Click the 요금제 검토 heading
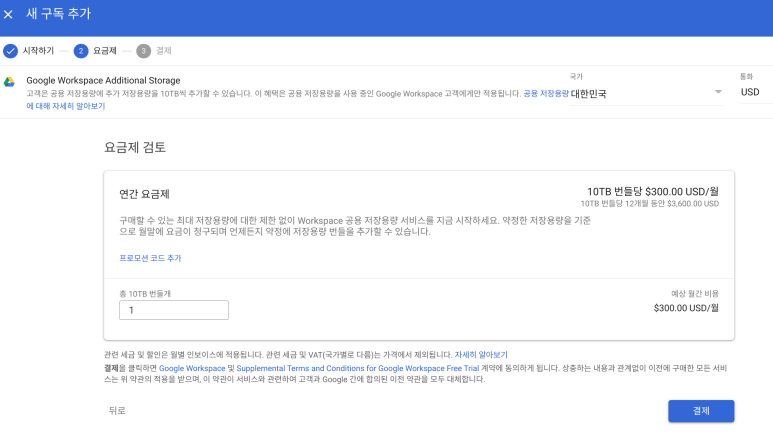 (x=135, y=147)
